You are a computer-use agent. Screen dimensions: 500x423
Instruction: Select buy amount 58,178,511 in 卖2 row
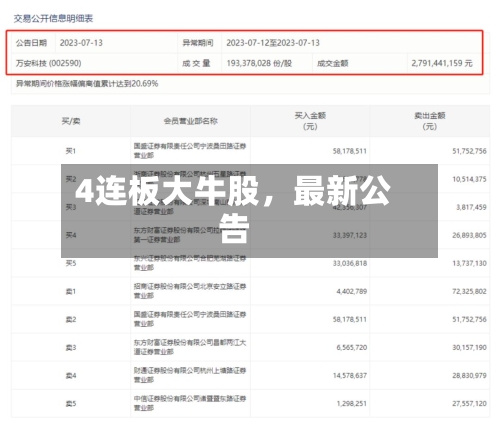(350, 319)
